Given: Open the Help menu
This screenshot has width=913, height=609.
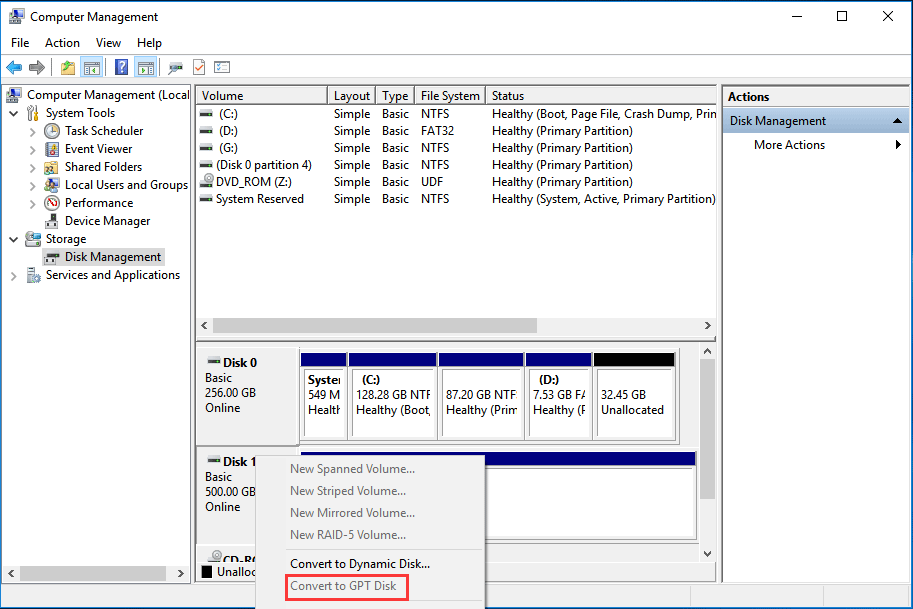Looking at the screenshot, I should [149, 43].
